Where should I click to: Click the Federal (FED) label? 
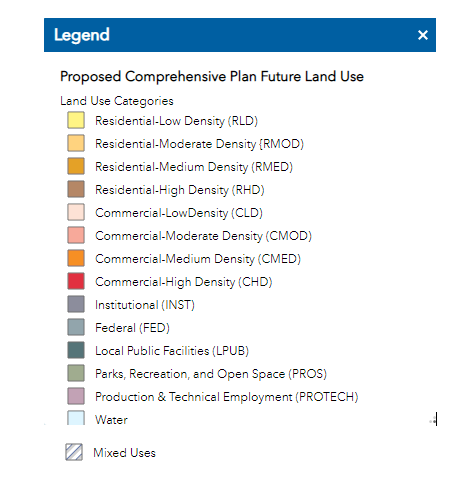[132, 328]
